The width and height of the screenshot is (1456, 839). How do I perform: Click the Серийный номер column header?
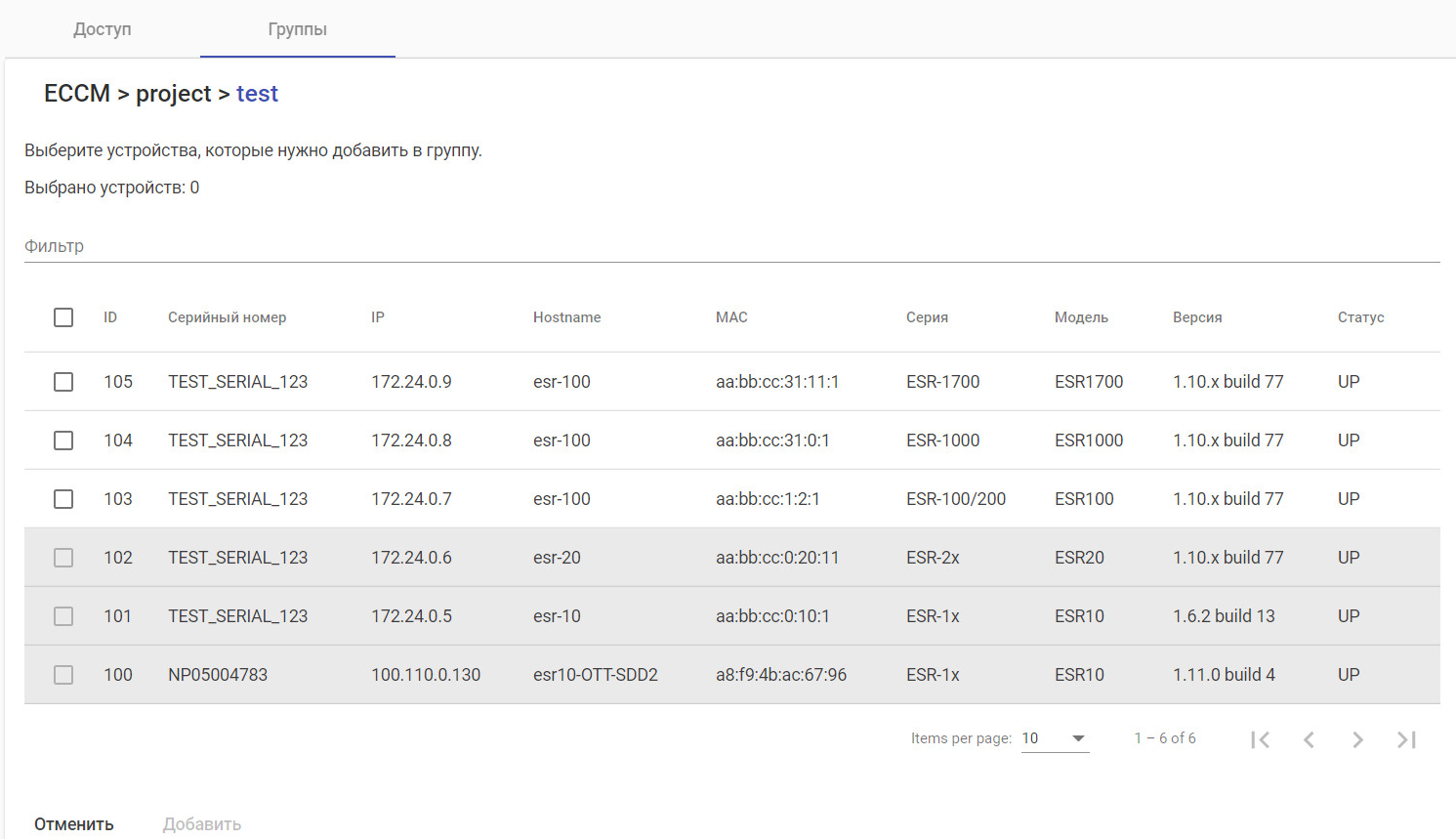[227, 317]
